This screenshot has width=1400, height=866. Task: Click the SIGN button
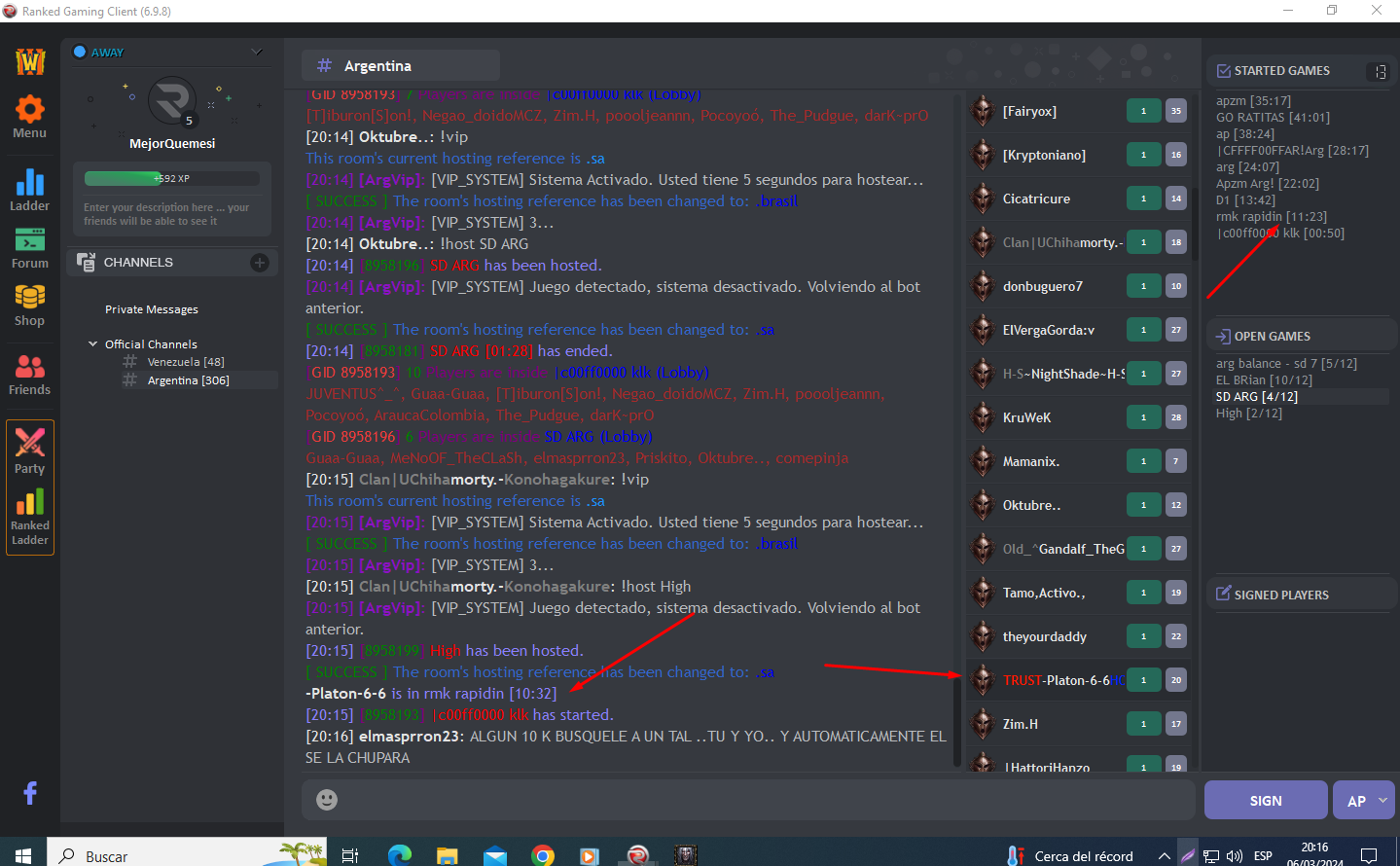[x=1266, y=800]
